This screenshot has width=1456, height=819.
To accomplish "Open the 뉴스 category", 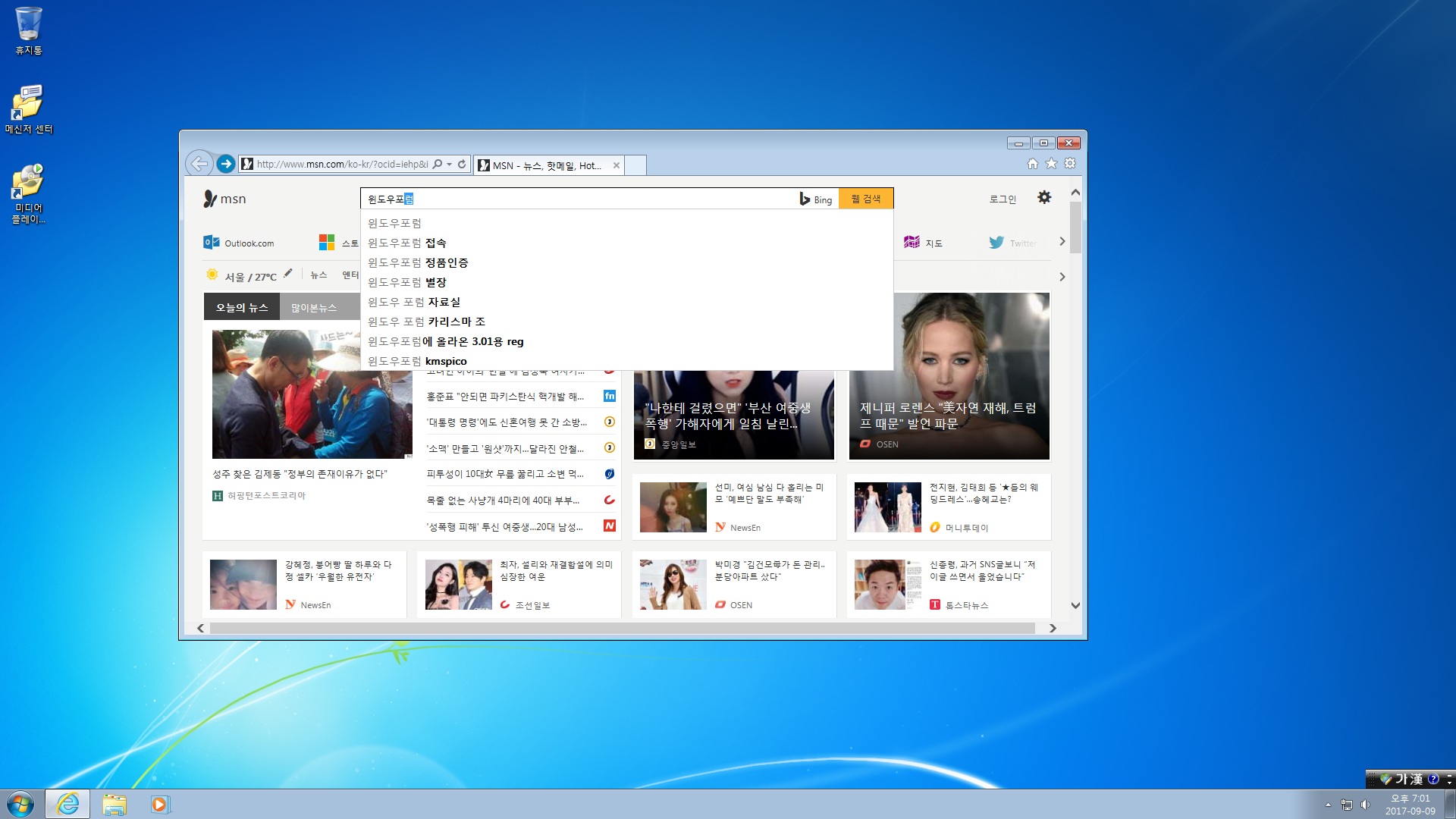I will tap(318, 275).
